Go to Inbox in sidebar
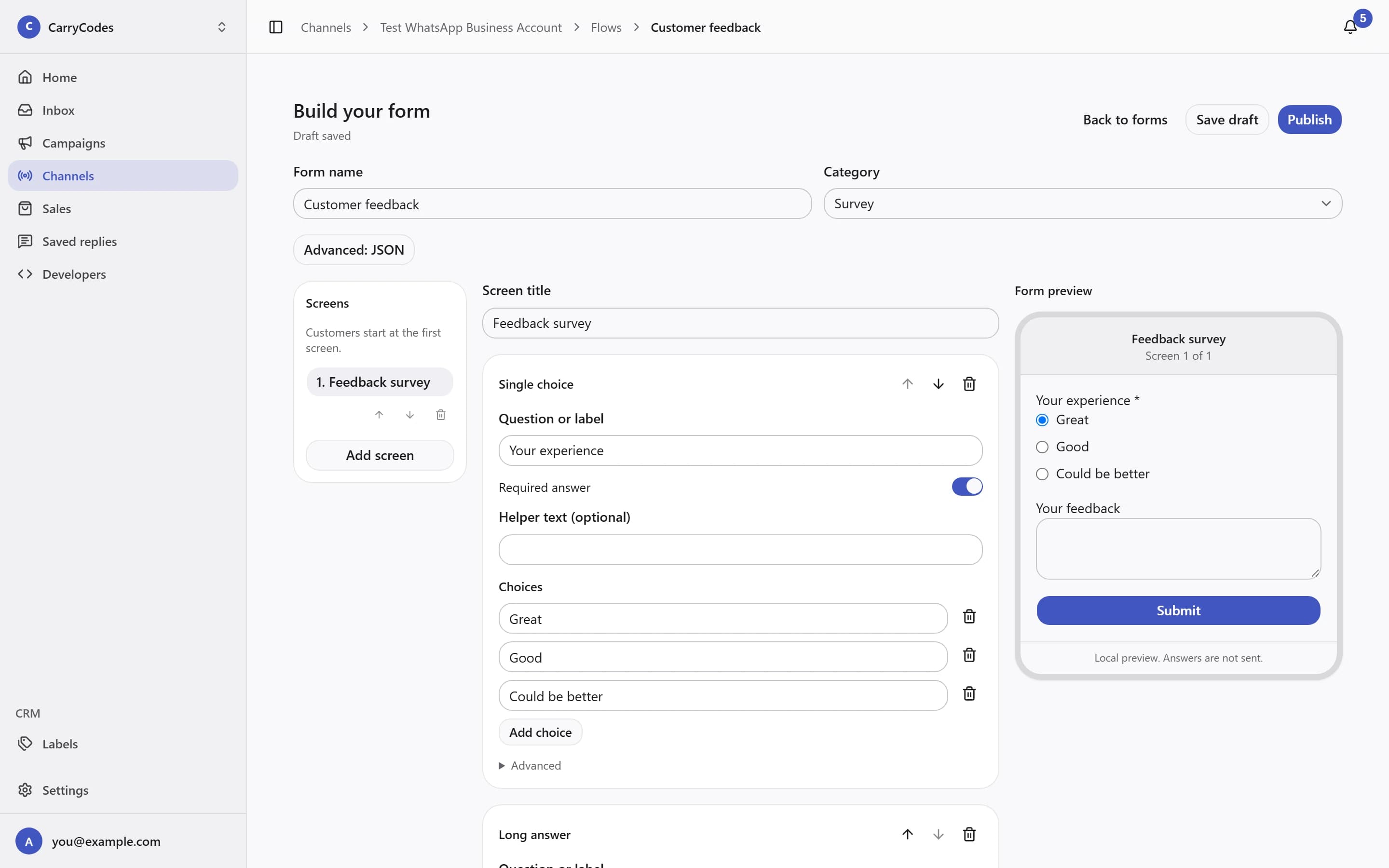Viewport: 1389px width, 868px height. 123,110
